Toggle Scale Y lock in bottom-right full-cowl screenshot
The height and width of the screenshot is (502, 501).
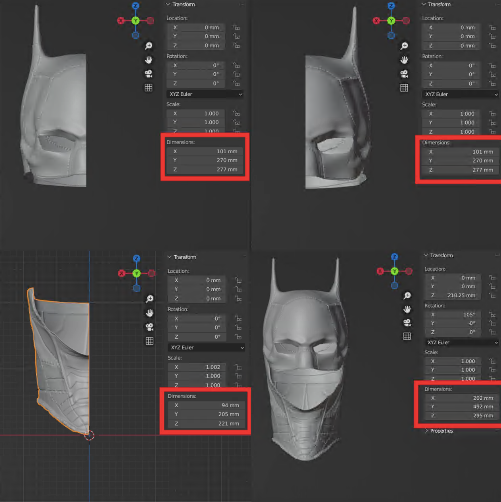pyautogui.click(x=493, y=370)
